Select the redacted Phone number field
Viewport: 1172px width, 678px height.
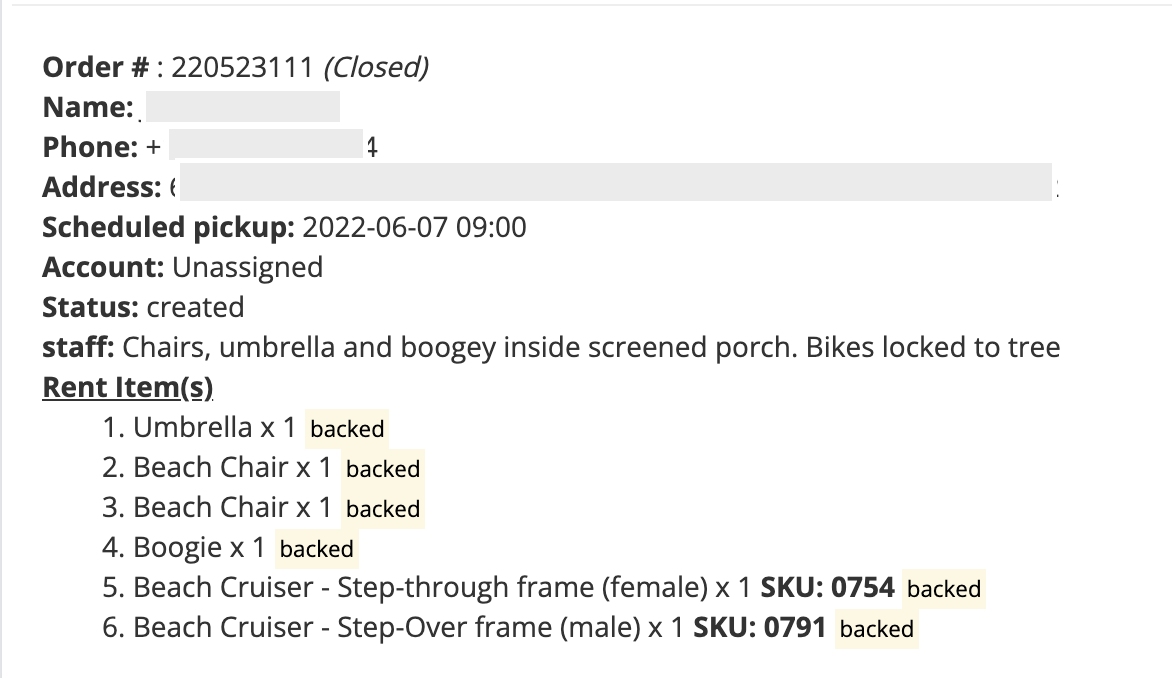(267, 144)
